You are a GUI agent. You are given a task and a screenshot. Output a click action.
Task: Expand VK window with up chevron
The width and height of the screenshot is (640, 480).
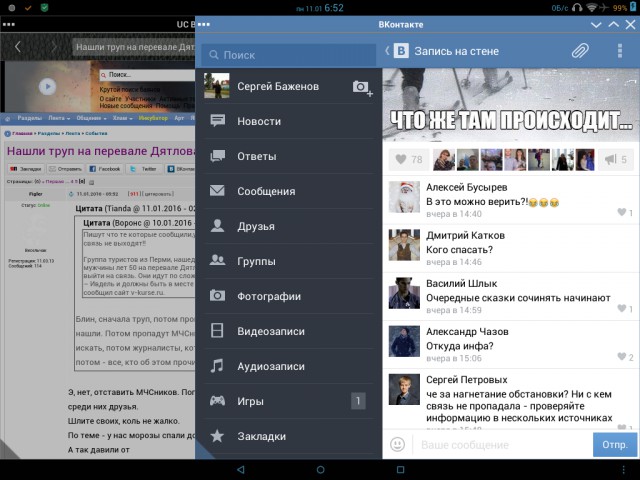click(613, 25)
